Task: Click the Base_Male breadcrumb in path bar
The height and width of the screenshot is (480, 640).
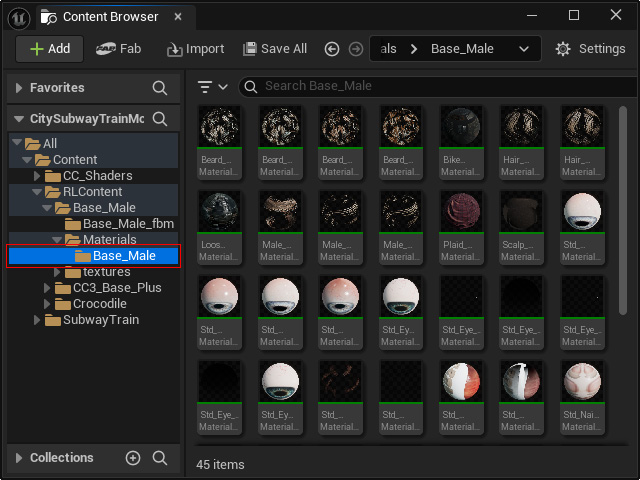Action: pos(462,49)
